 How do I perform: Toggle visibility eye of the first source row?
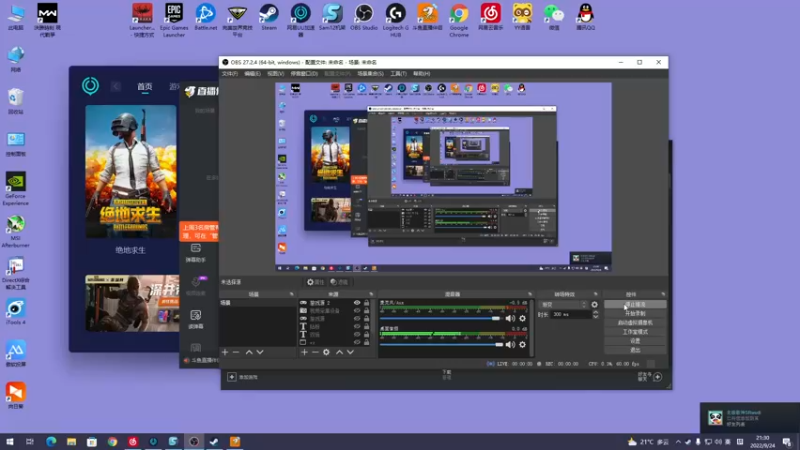pos(357,303)
